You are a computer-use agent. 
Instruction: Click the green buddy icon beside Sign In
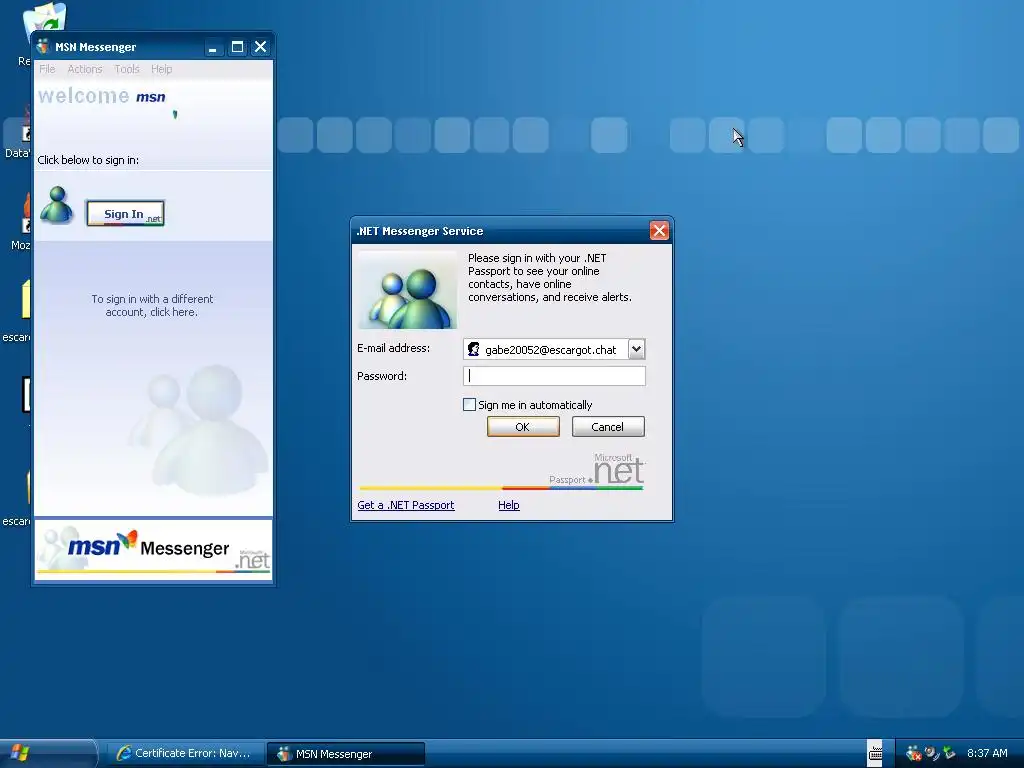[x=57, y=205]
